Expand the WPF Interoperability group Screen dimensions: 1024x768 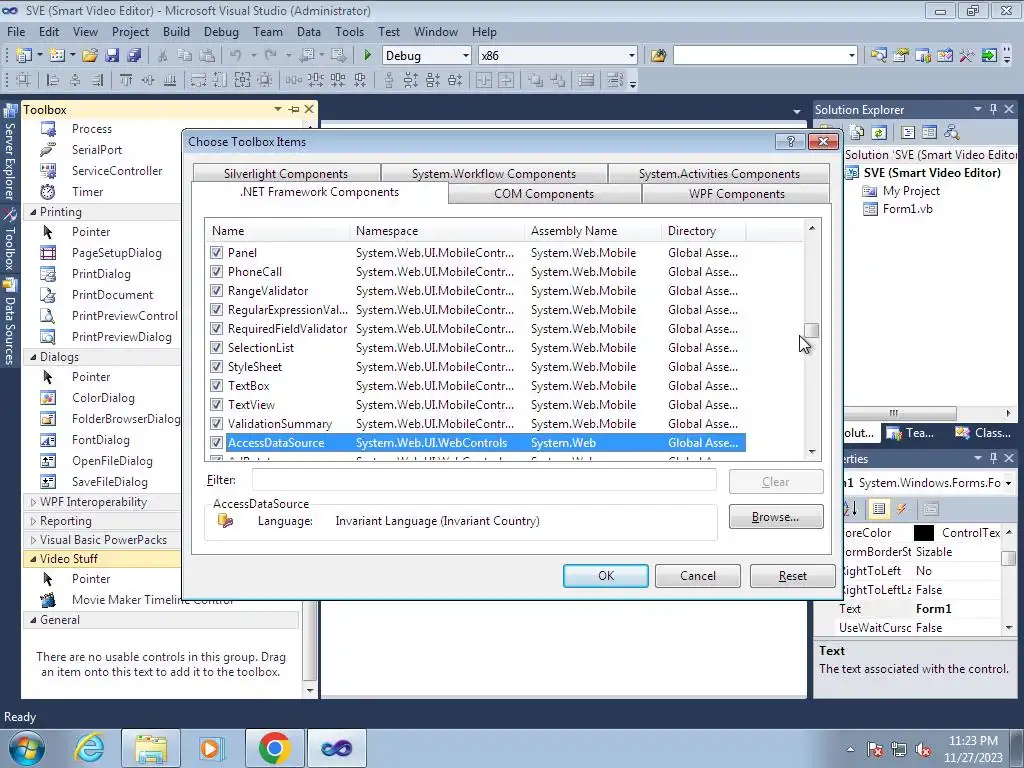[x=33, y=502]
